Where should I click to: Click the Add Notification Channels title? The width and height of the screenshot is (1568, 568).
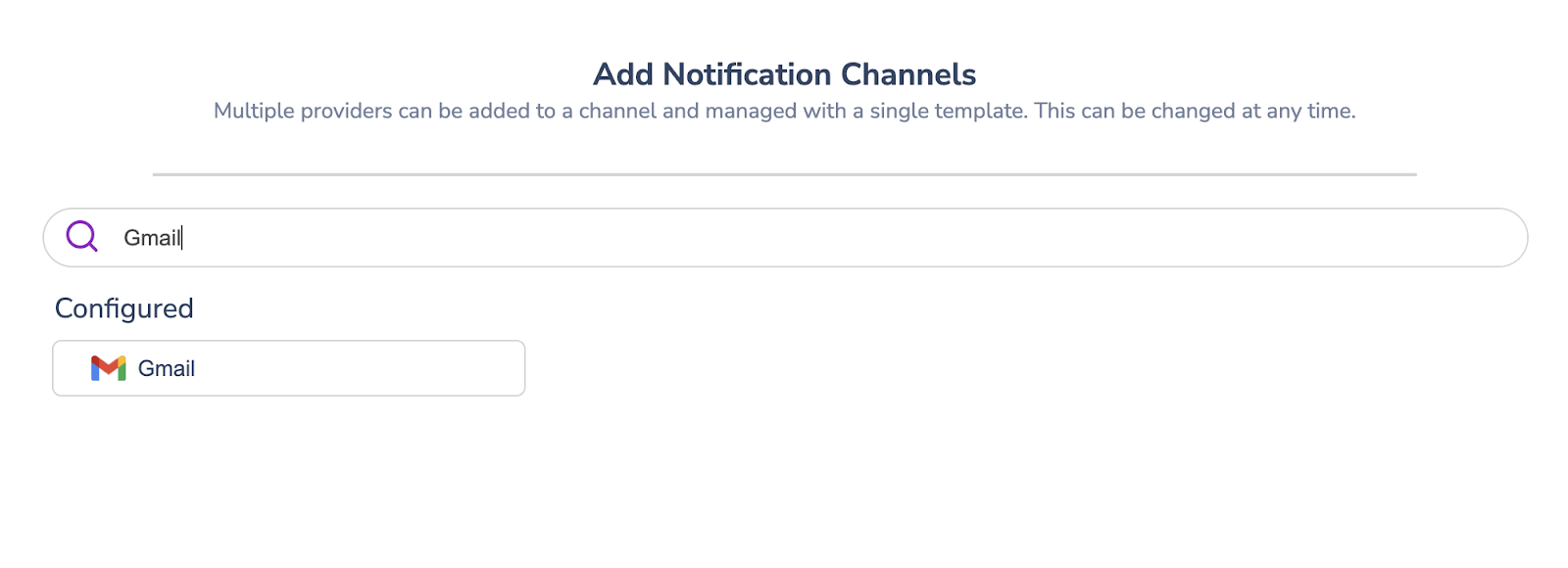[x=784, y=73]
